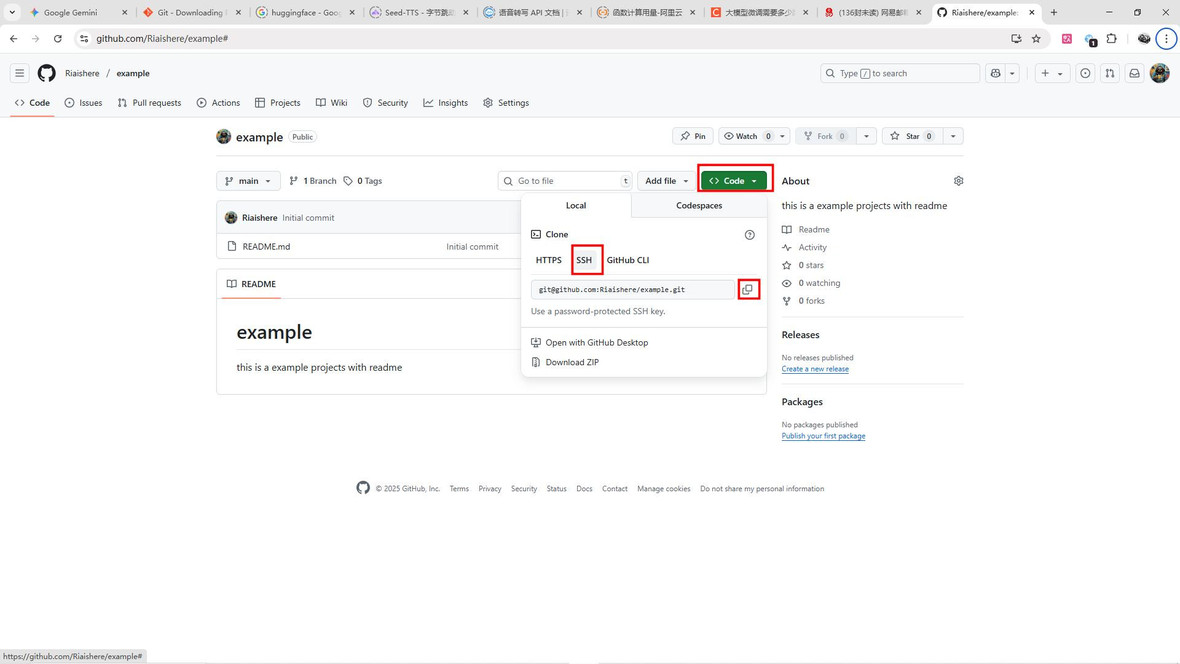
Task: Fork the example repository
Action: tap(826, 136)
